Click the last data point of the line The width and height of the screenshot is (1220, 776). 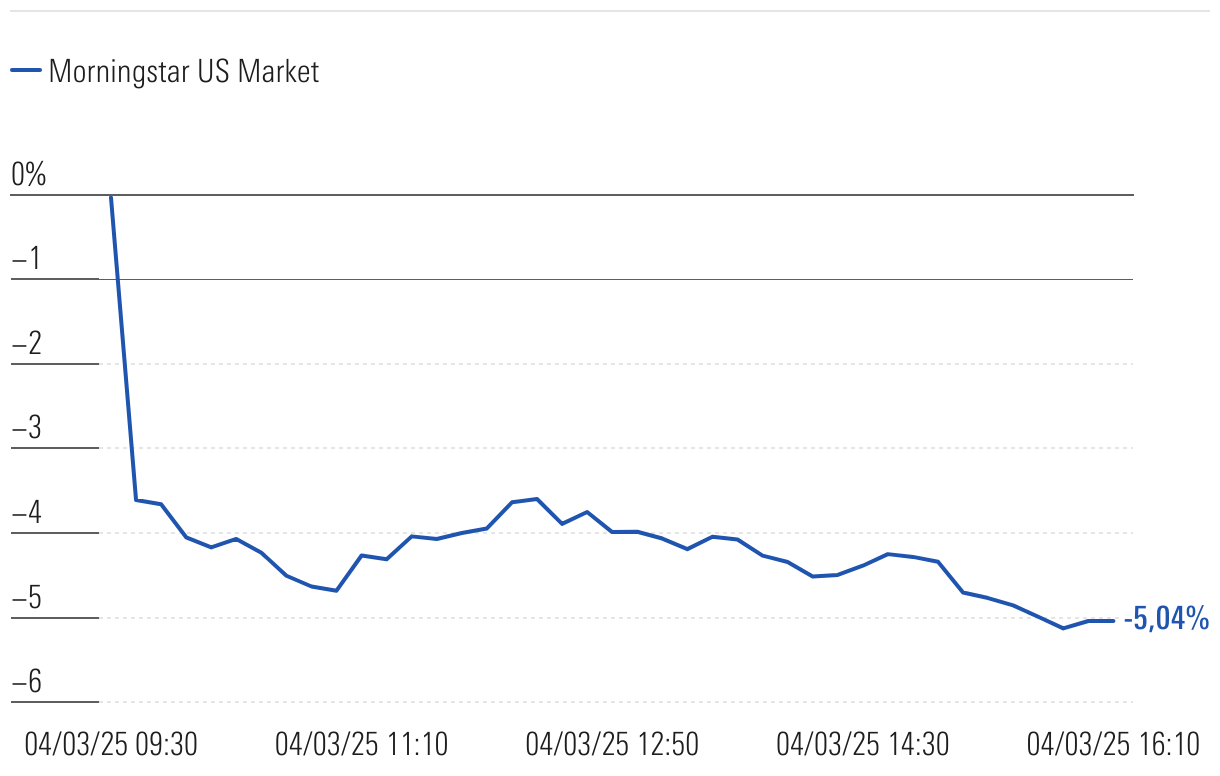[x=1113, y=620]
